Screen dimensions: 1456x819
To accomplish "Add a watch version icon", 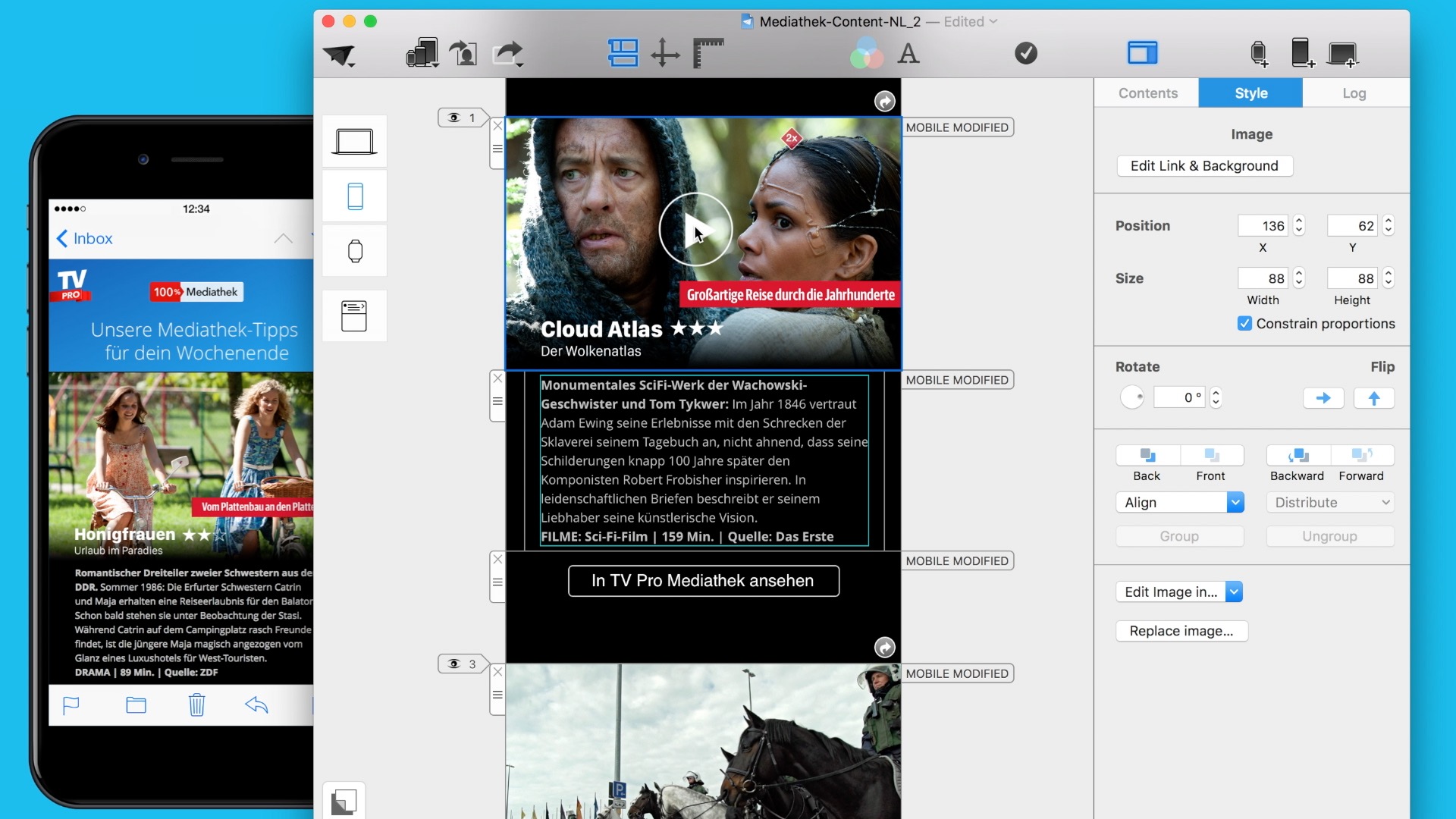I will [x=1260, y=54].
